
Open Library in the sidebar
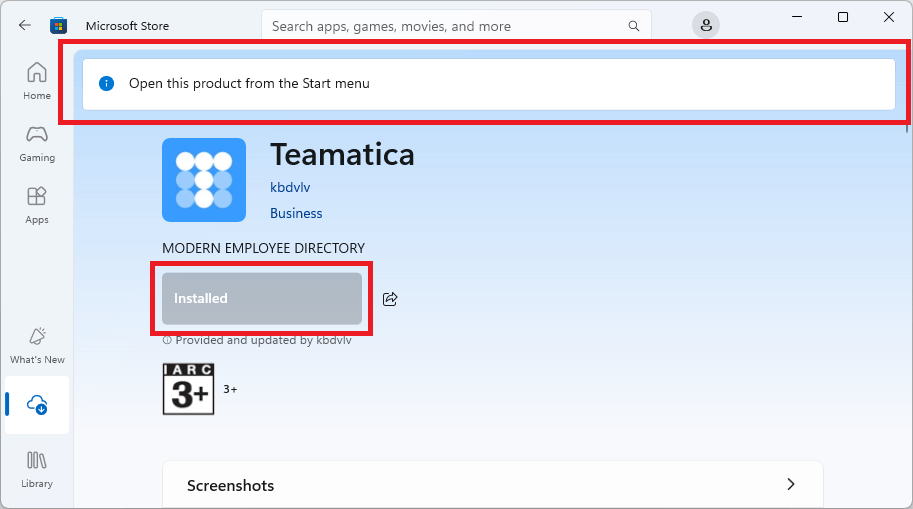(37, 469)
